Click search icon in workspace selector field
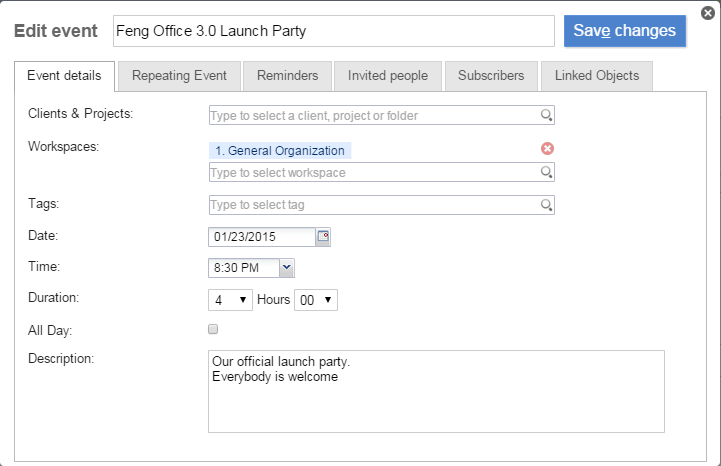This screenshot has width=721, height=466. pos(546,172)
